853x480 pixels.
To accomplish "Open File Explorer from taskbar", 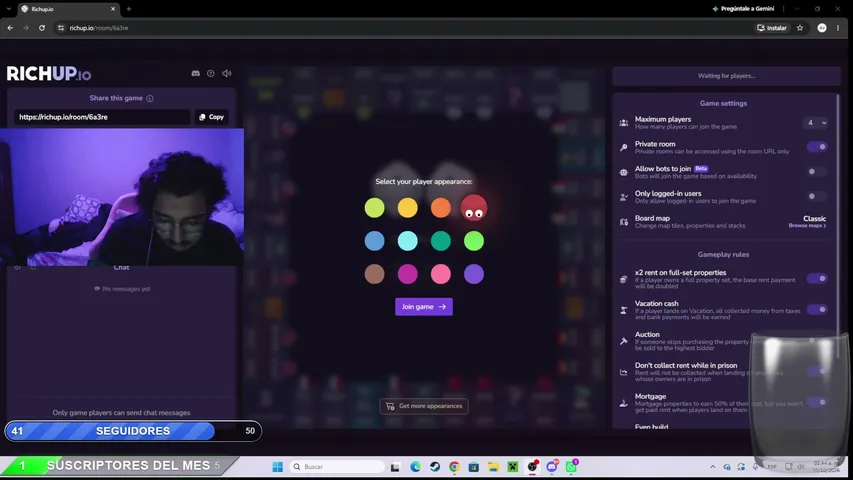I will [493, 467].
